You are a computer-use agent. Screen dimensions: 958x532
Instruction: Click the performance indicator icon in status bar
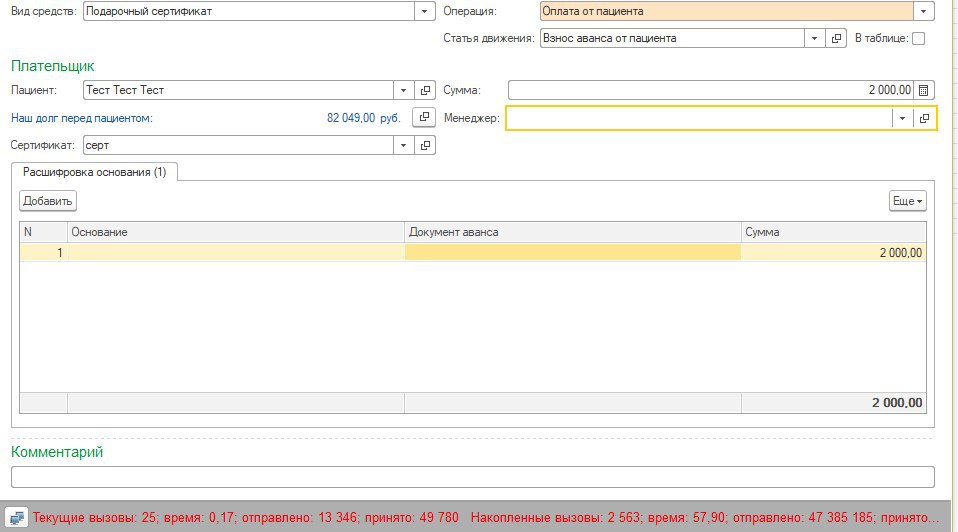[16, 517]
